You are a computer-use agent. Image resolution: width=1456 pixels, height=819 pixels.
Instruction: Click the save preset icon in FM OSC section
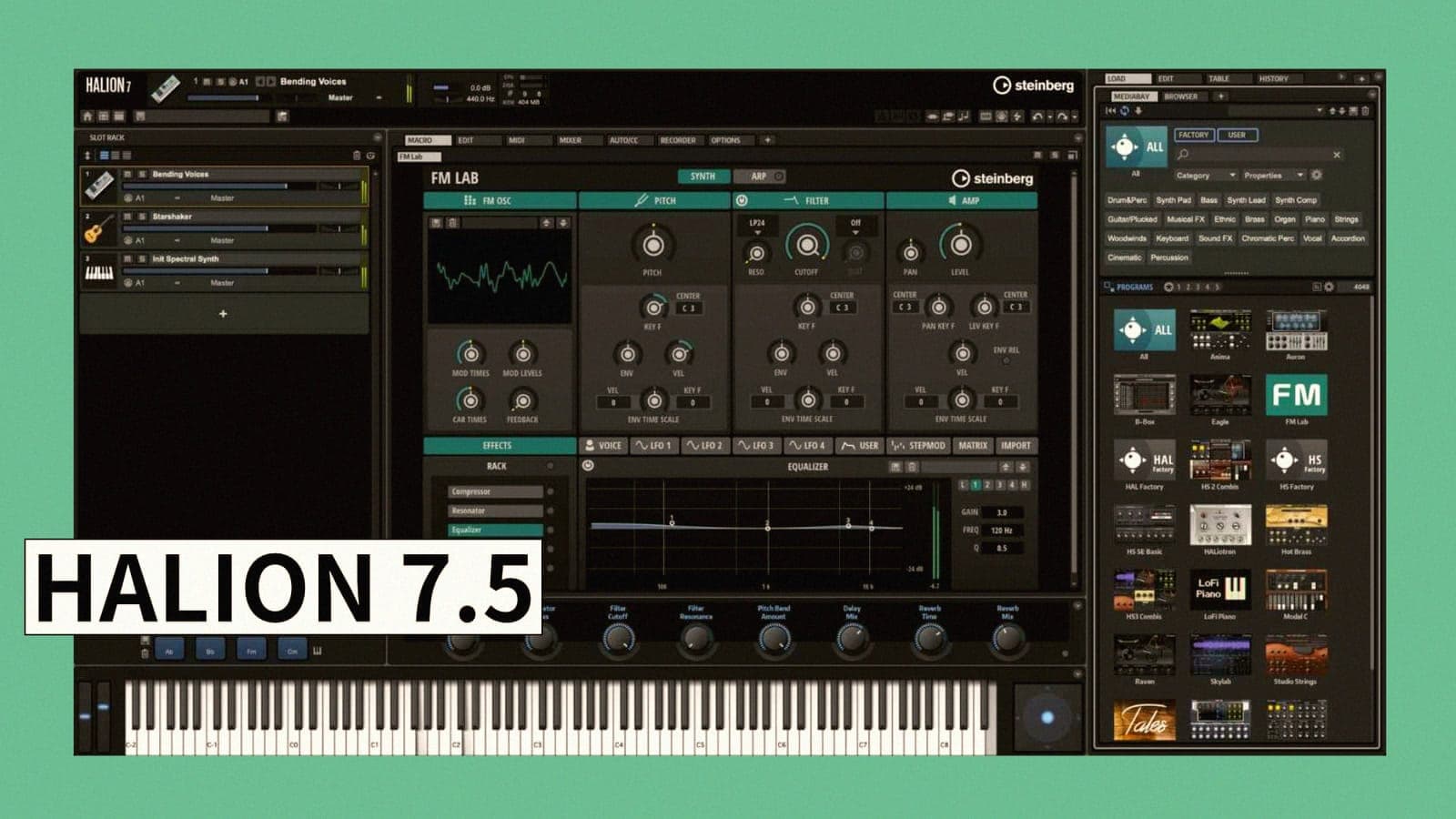[437, 223]
